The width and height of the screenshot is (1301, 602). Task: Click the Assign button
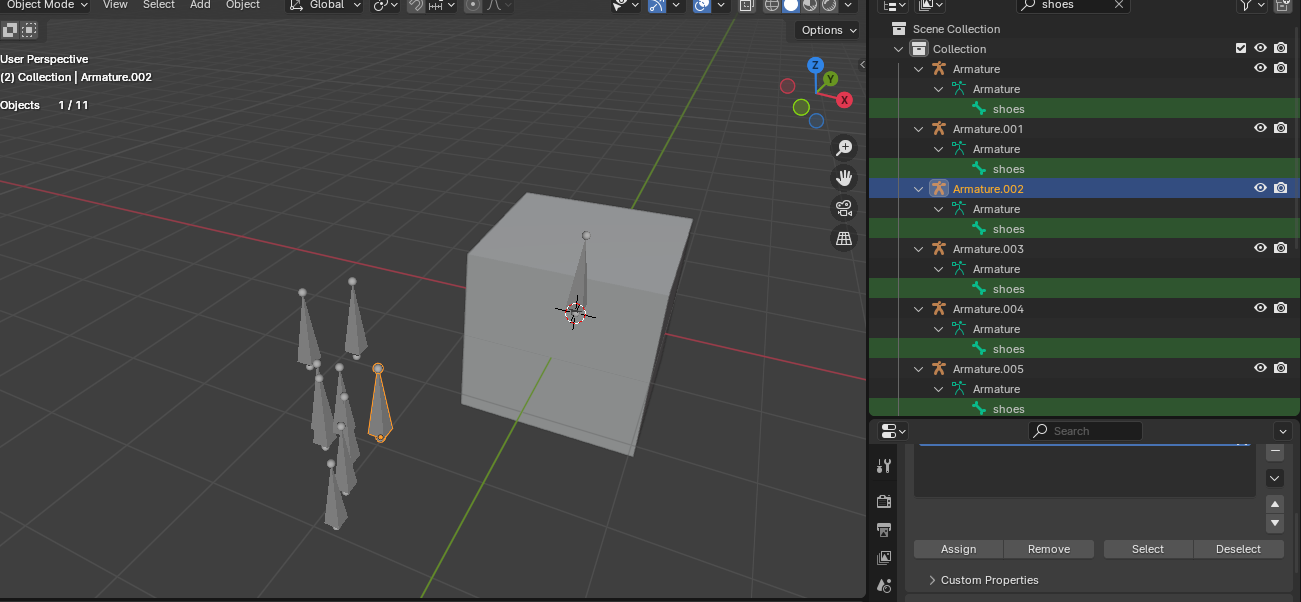pos(958,549)
